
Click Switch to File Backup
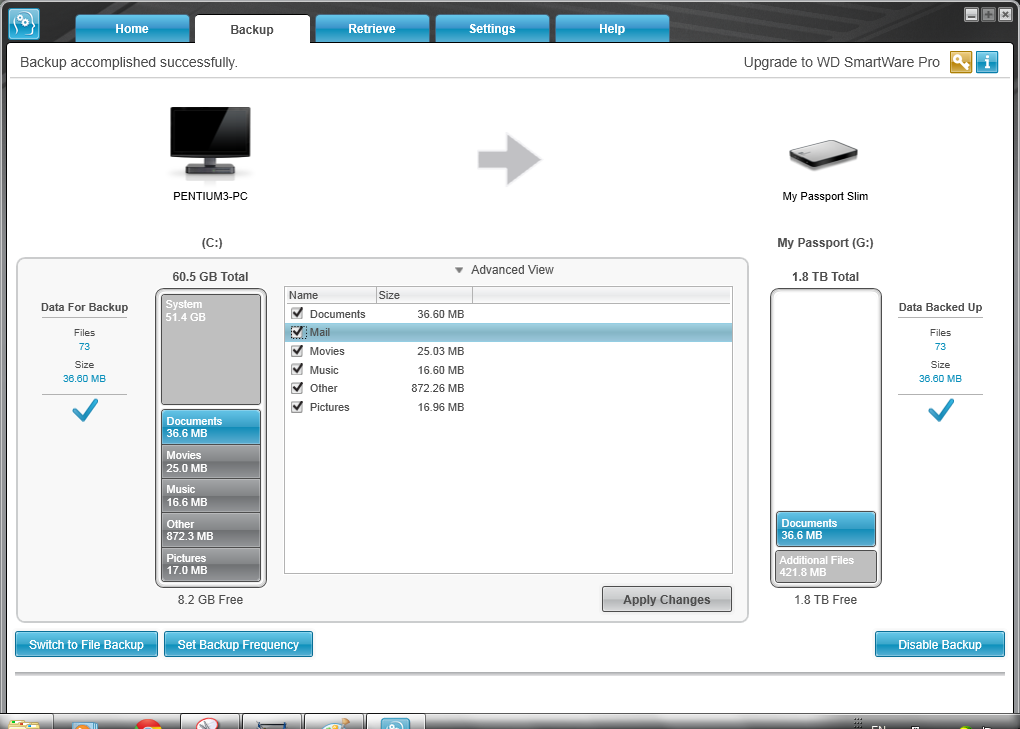(x=87, y=644)
